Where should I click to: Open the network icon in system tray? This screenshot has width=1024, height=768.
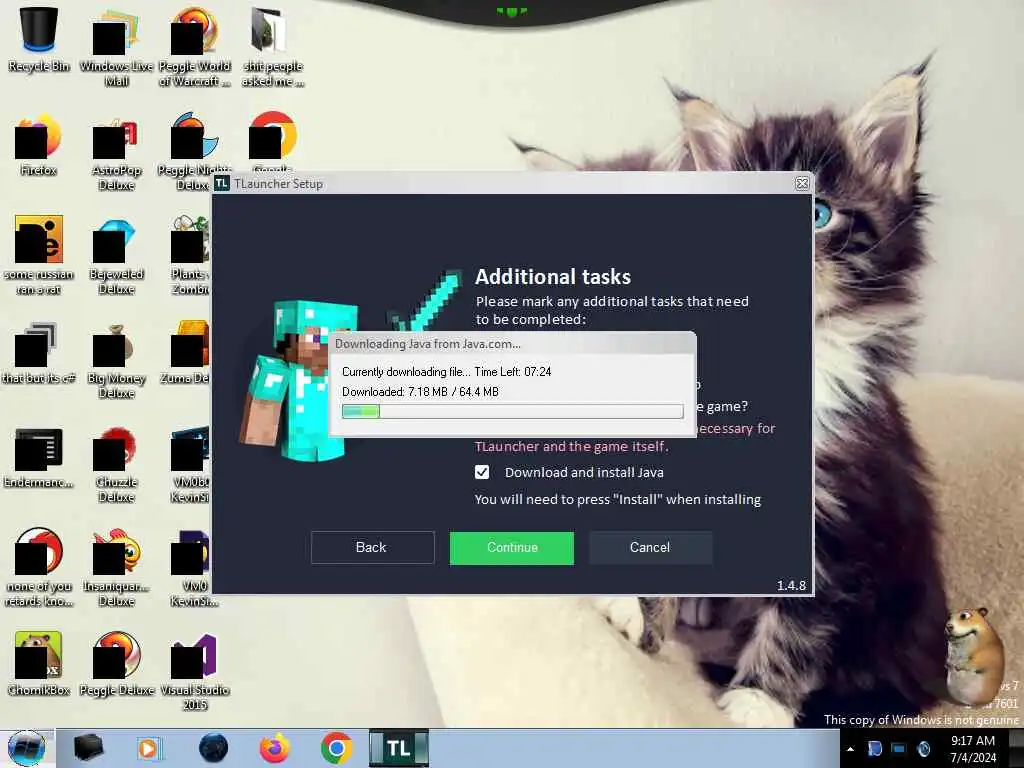coord(899,749)
